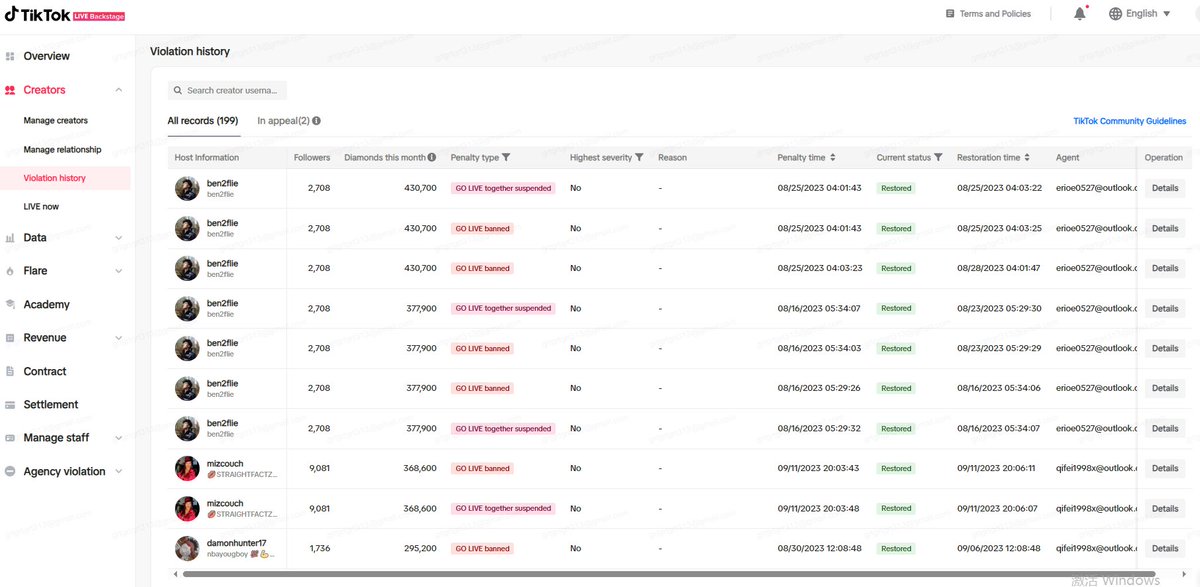Click the Manage staff sidebar icon
This screenshot has height=587, width=1200.
(10, 438)
